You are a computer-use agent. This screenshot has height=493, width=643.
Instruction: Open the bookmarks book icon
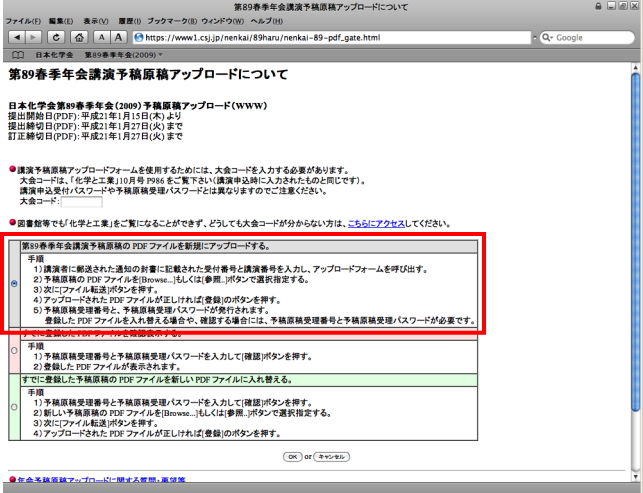(17, 53)
